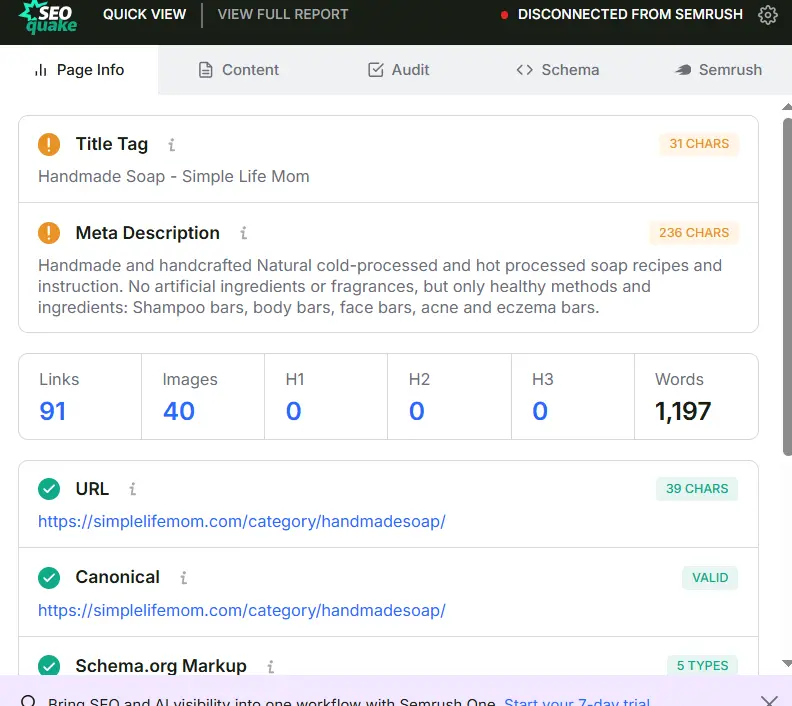Click the Meta Description info icon
Image resolution: width=792 pixels, height=706 pixels.
pos(243,233)
